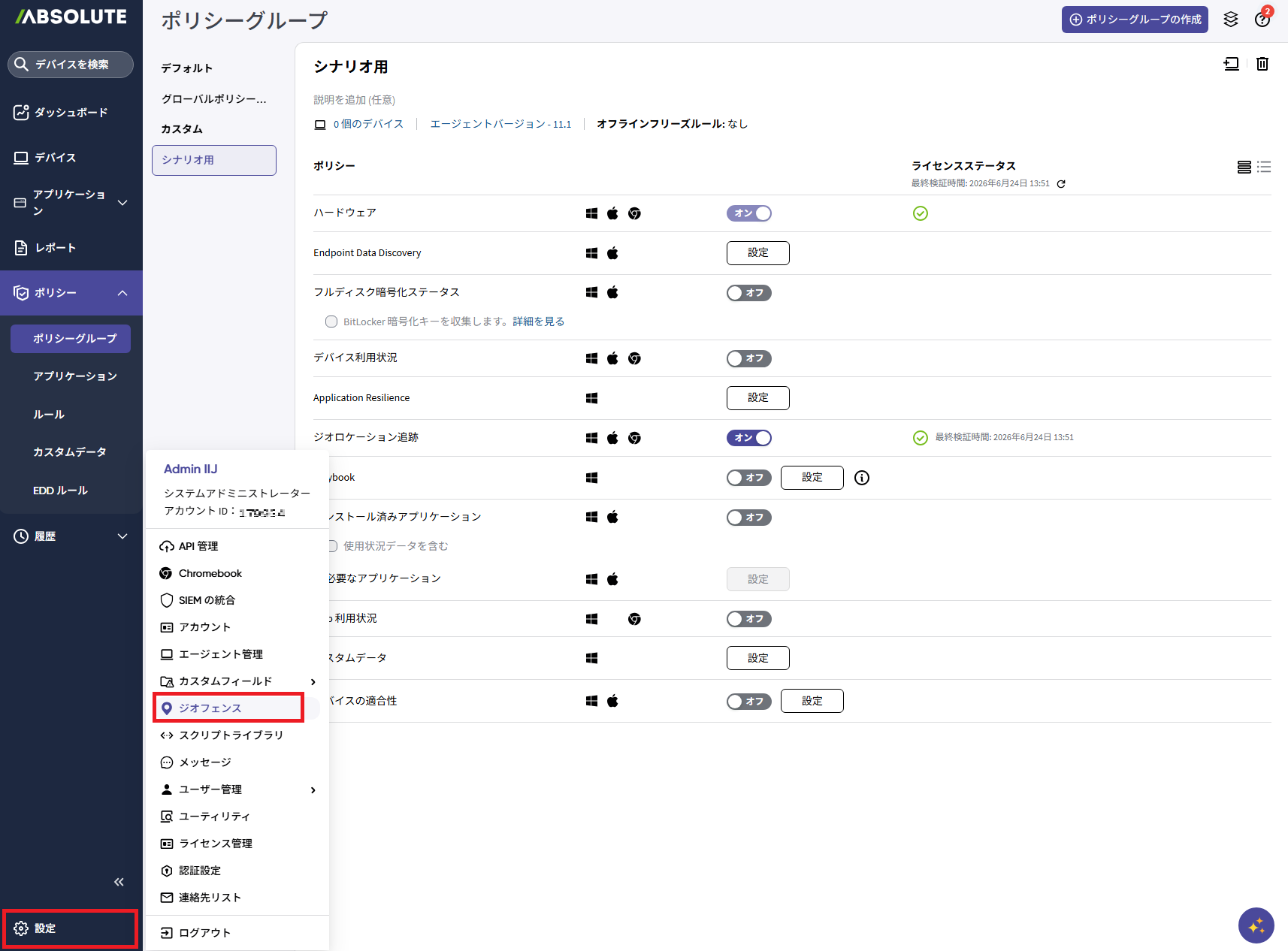Click デバイスを検索 search field
This screenshot has height=951, width=1288.
tap(71, 65)
